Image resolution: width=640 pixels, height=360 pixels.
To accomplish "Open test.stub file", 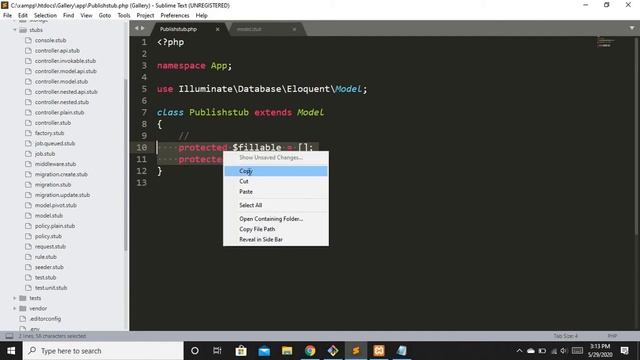I will pos(45,277).
